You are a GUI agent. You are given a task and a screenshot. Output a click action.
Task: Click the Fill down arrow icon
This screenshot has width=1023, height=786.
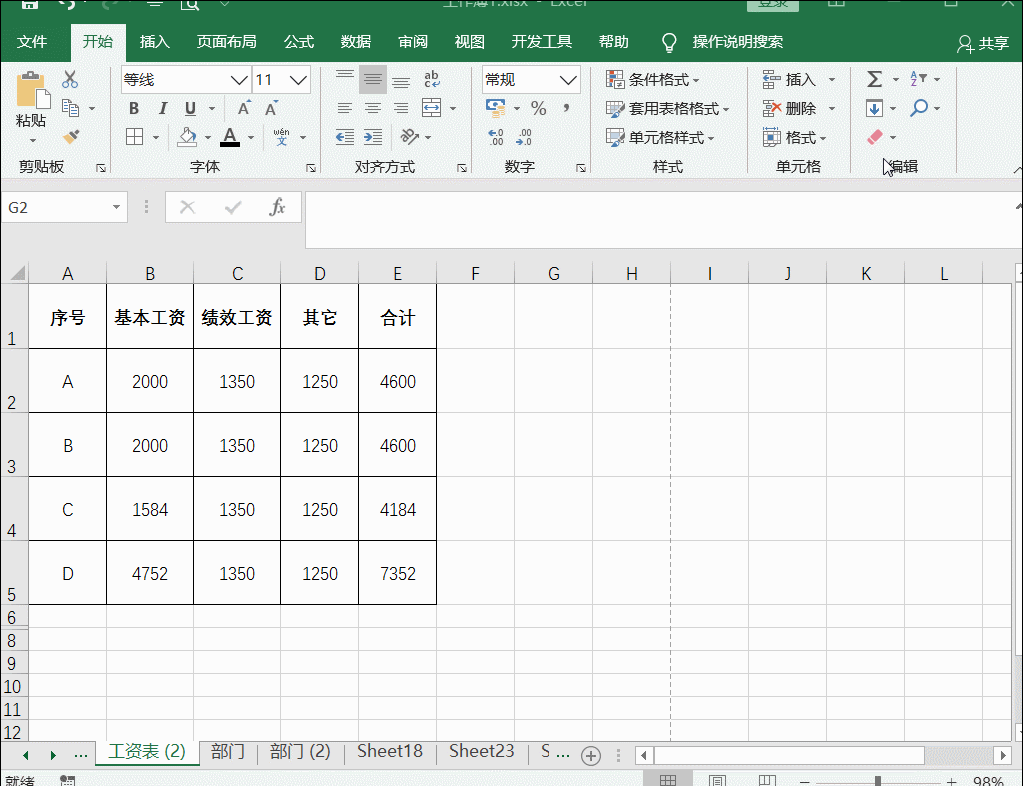pyautogui.click(x=874, y=108)
